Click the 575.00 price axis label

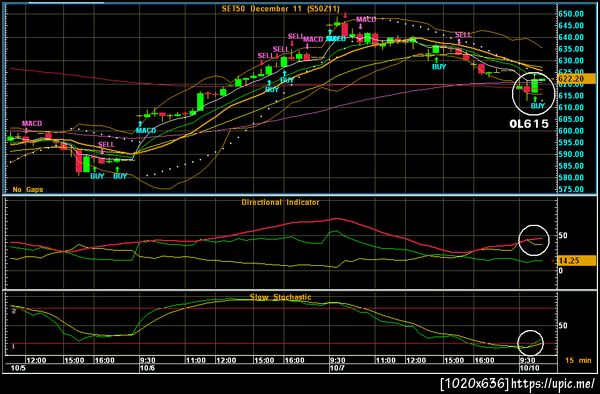tap(571, 189)
